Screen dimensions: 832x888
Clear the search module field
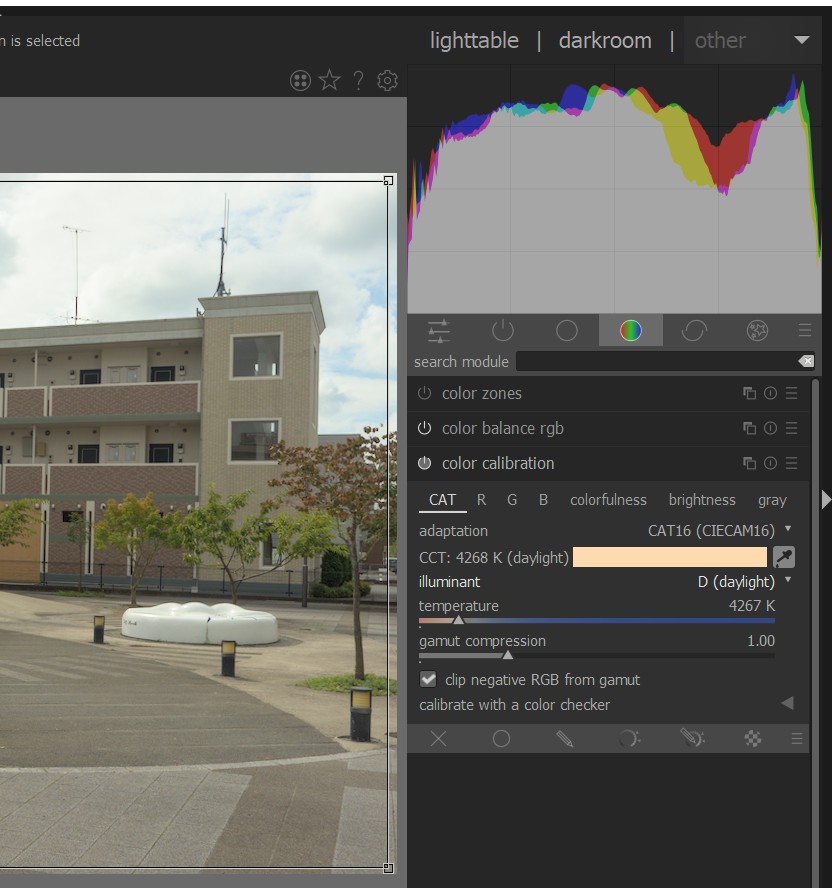pos(806,361)
